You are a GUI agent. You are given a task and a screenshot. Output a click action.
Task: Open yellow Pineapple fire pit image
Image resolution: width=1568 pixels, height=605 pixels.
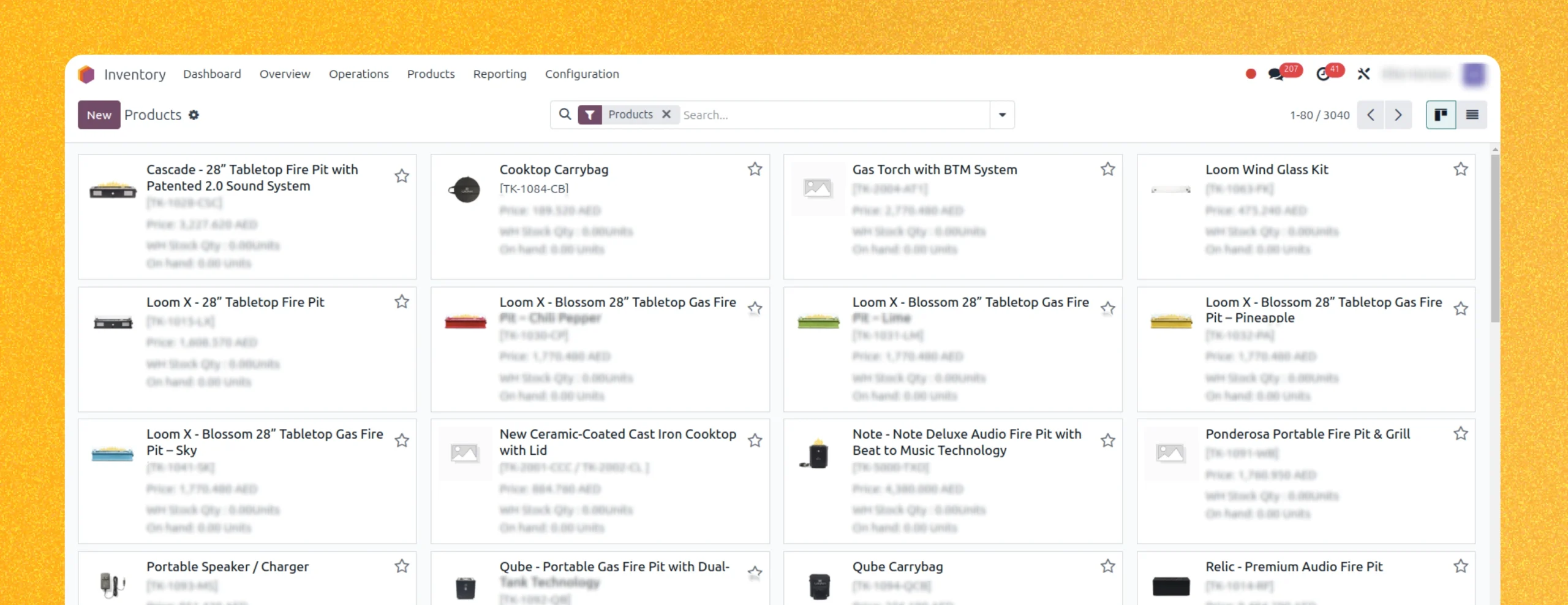(1171, 321)
